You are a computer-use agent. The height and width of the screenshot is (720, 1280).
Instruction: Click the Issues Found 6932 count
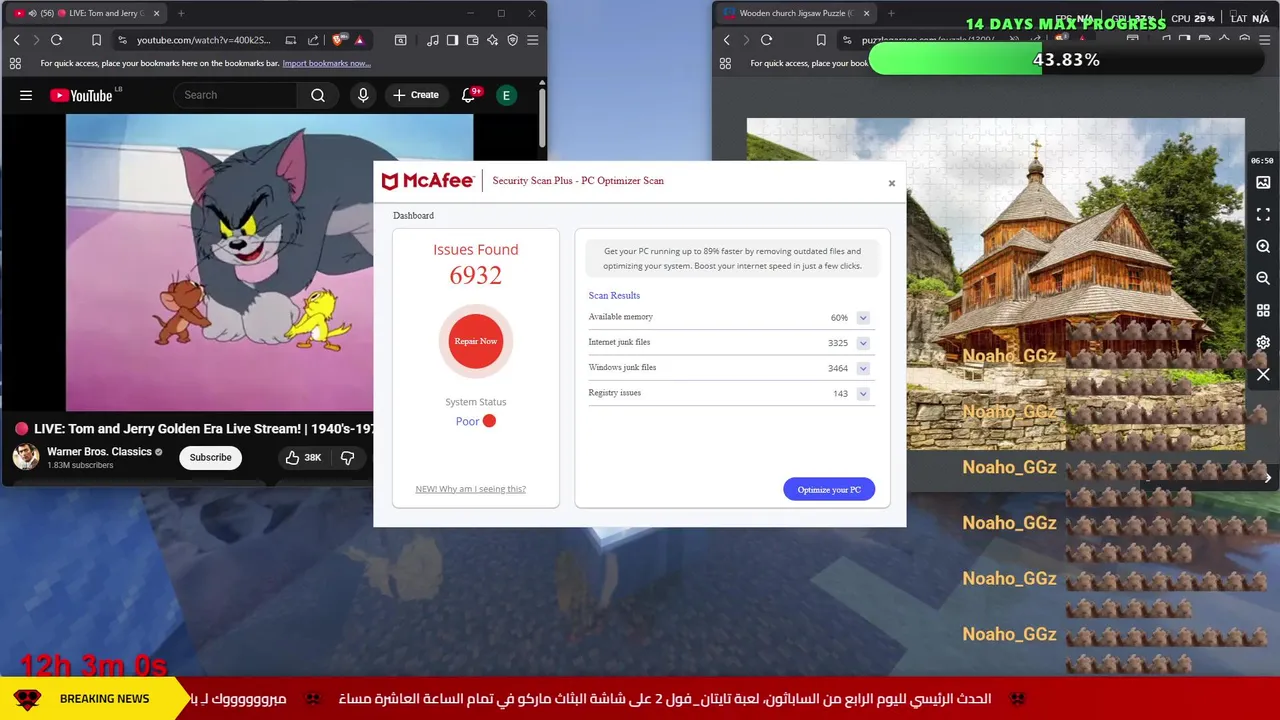coord(476,276)
